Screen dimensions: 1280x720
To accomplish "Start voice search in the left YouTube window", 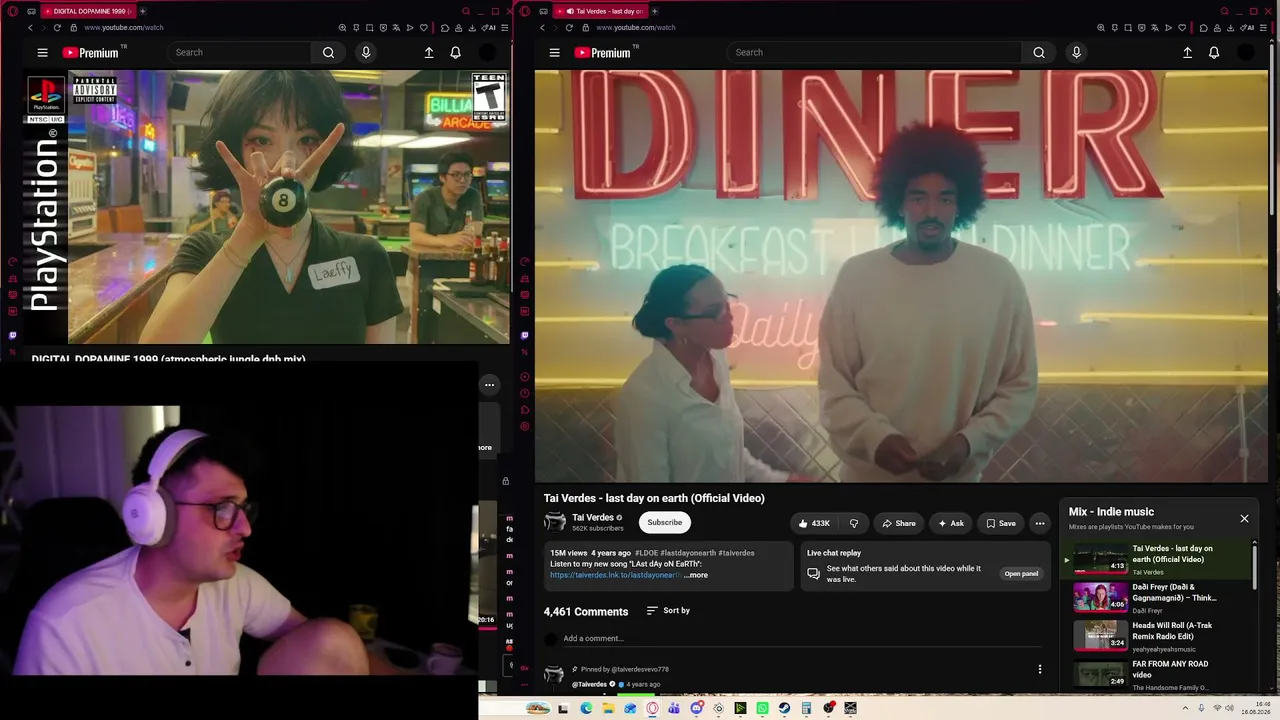I will tap(366, 53).
